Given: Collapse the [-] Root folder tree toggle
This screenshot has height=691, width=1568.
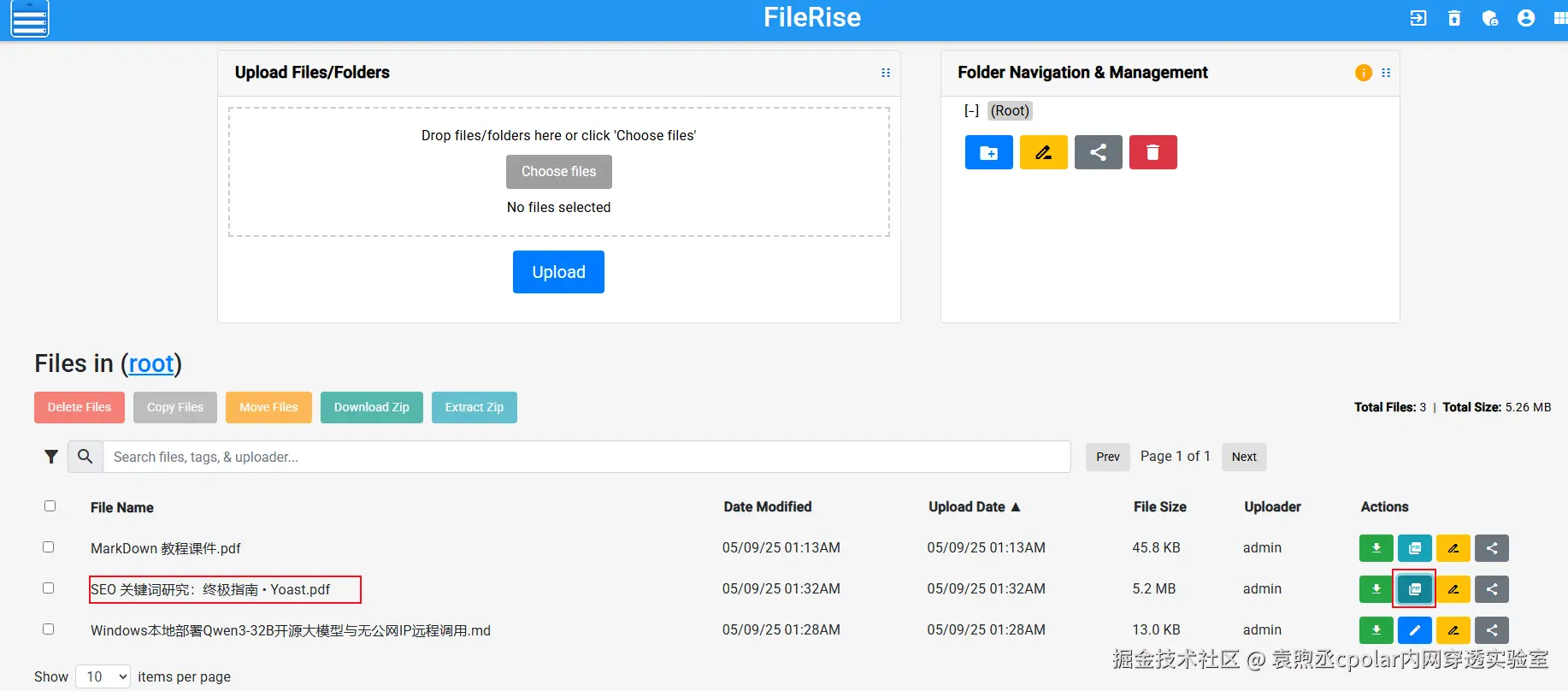Looking at the screenshot, I should point(971,110).
